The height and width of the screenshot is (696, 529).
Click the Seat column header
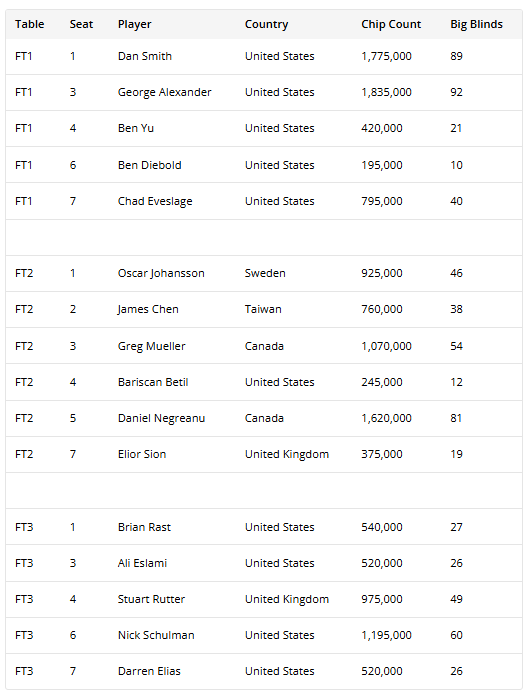(x=81, y=24)
